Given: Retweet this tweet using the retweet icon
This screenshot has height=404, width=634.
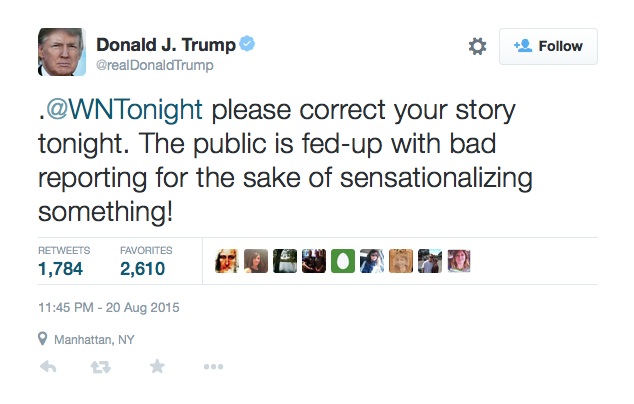Looking at the screenshot, I should (x=101, y=367).
